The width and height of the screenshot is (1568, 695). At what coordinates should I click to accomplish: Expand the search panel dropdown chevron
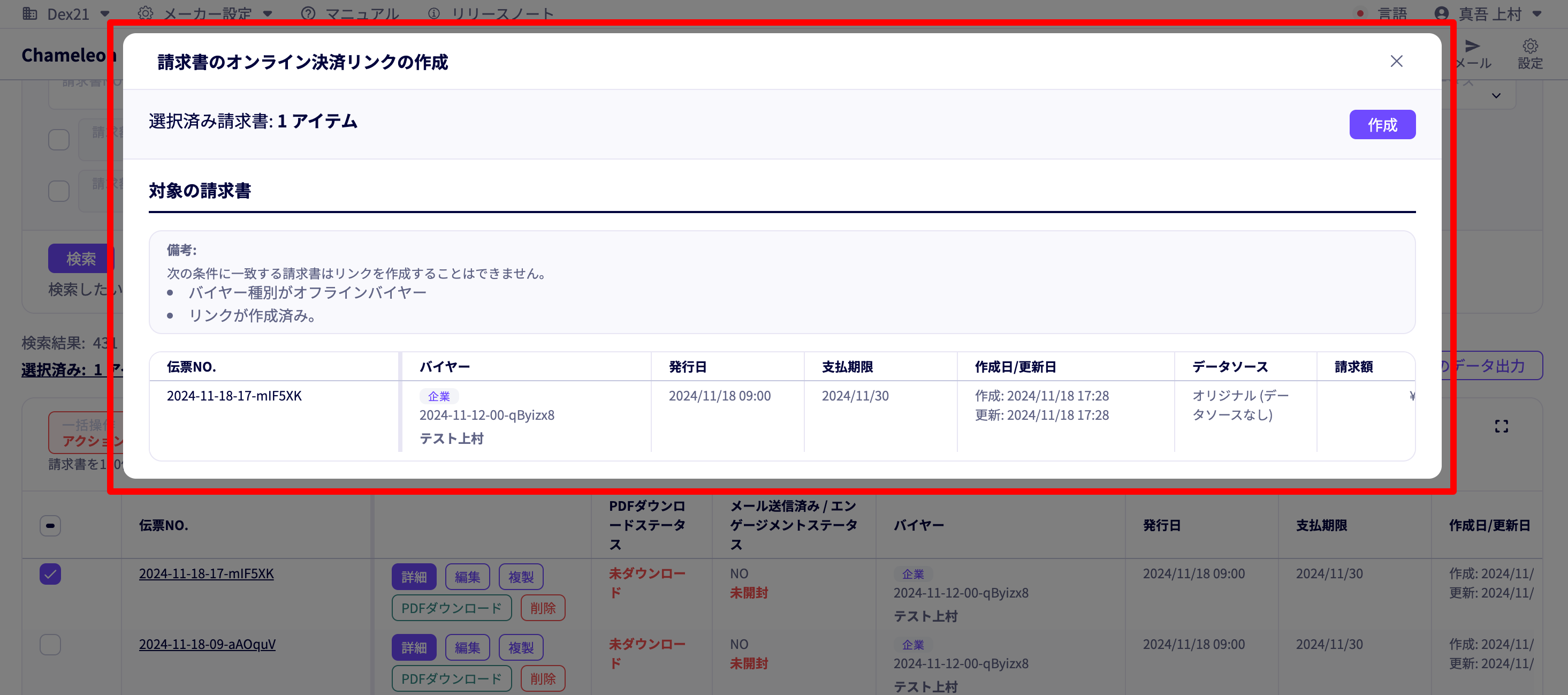click(1496, 96)
